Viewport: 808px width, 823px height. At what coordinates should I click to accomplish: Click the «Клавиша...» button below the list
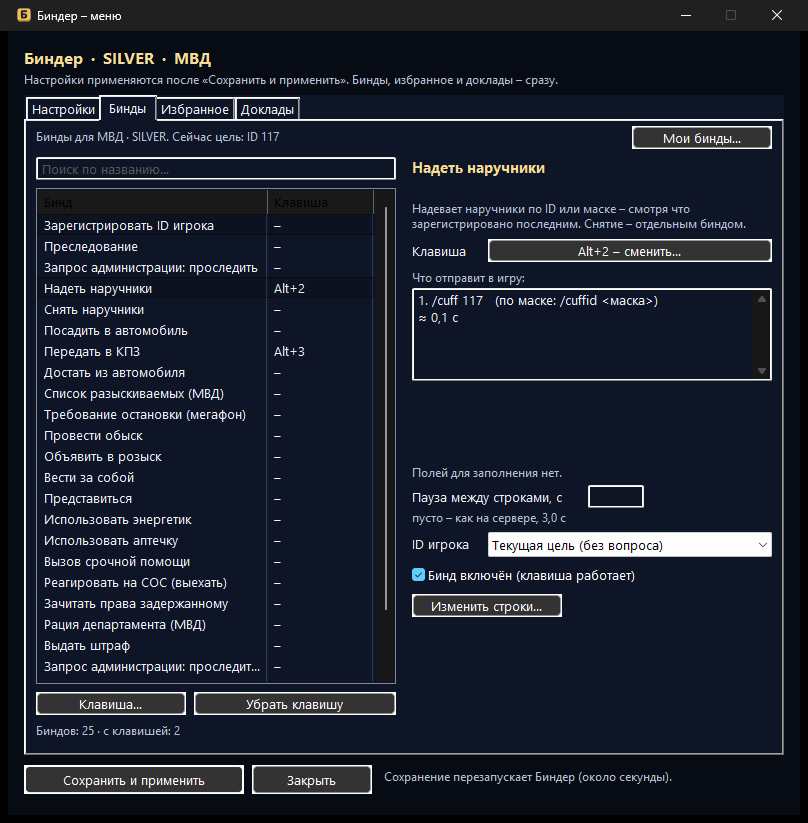tap(111, 704)
